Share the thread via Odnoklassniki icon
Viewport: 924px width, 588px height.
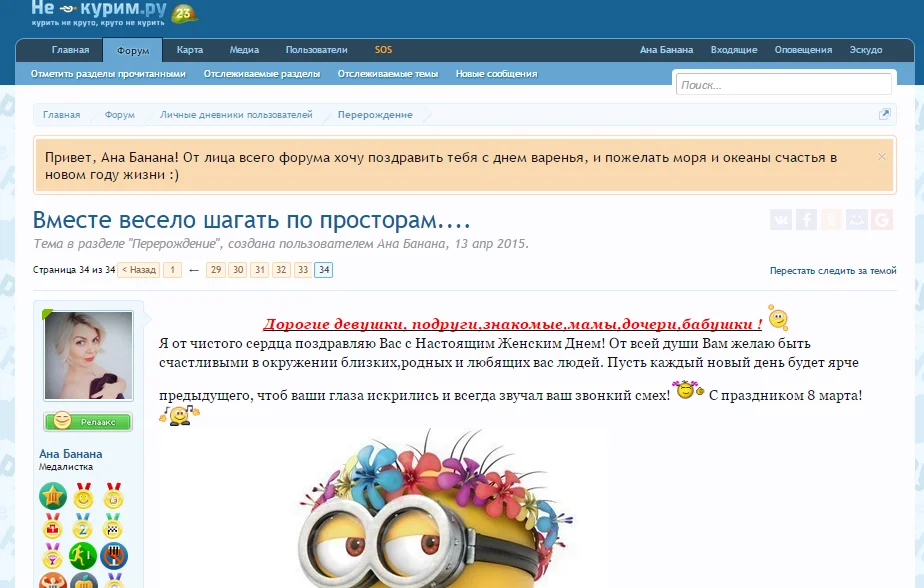click(833, 219)
